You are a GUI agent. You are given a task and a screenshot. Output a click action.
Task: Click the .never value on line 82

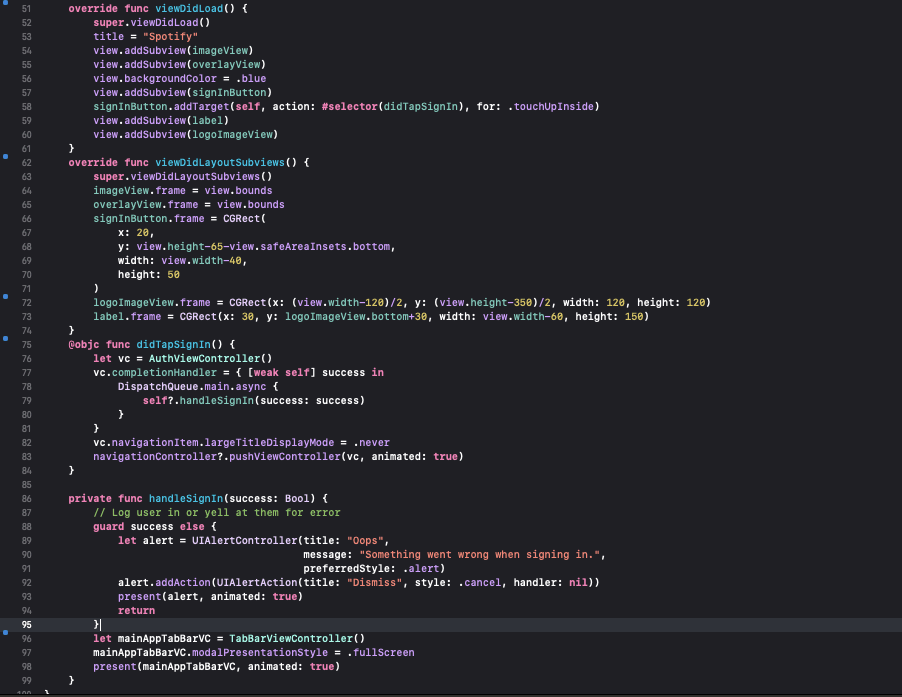click(372, 443)
